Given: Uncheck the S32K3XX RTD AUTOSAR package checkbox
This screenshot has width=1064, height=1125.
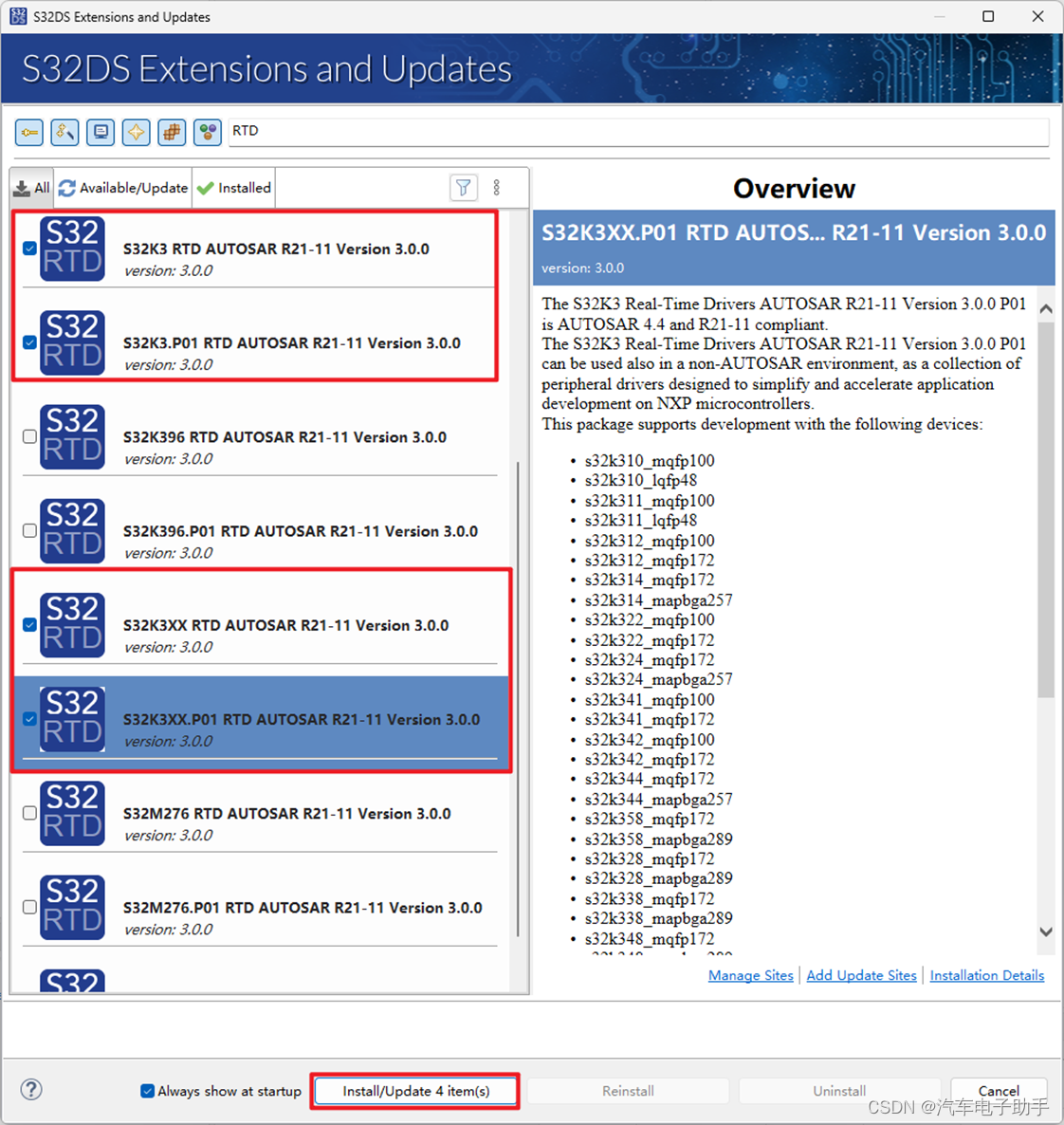Looking at the screenshot, I should [x=29, y=625].
